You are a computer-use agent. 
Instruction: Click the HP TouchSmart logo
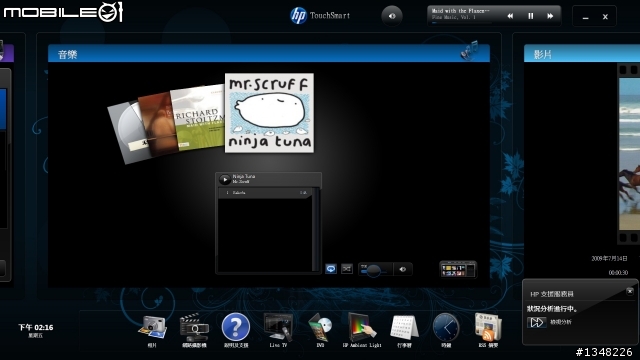coord(320,16)
